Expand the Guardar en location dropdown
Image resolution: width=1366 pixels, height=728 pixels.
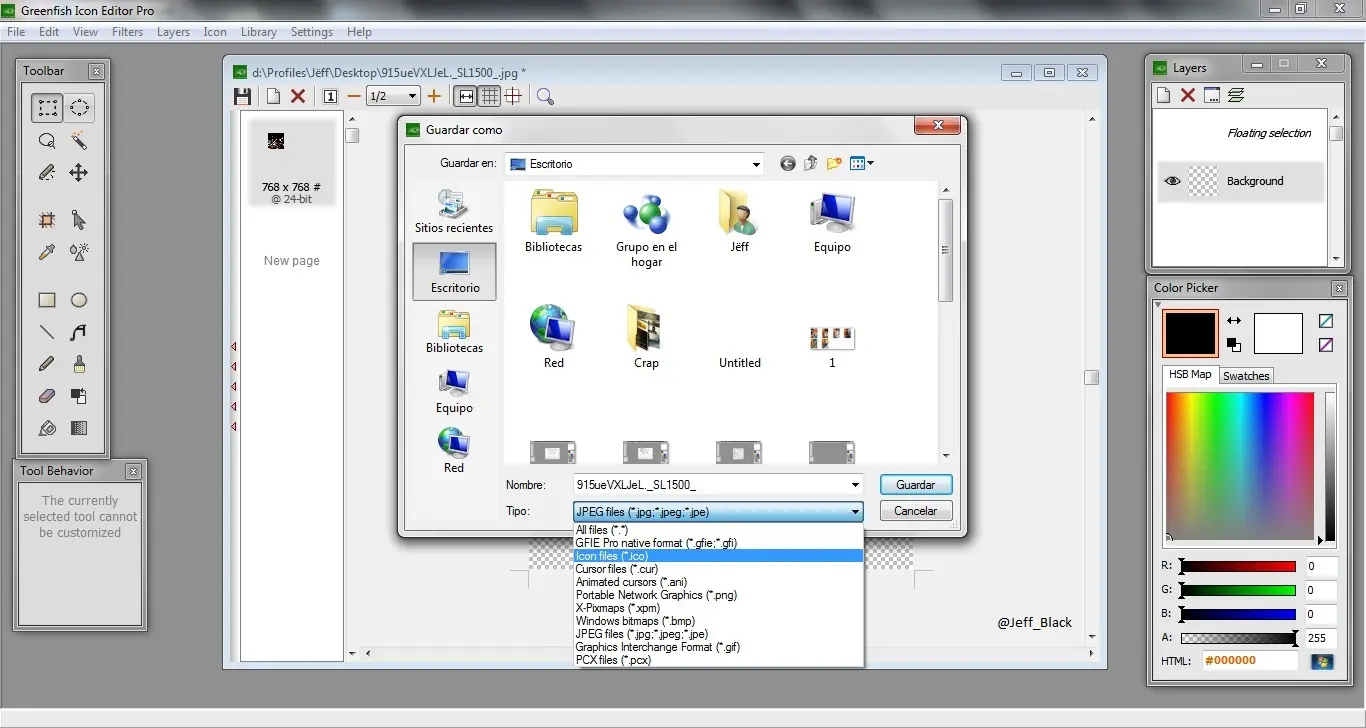(x=756, y=164)
